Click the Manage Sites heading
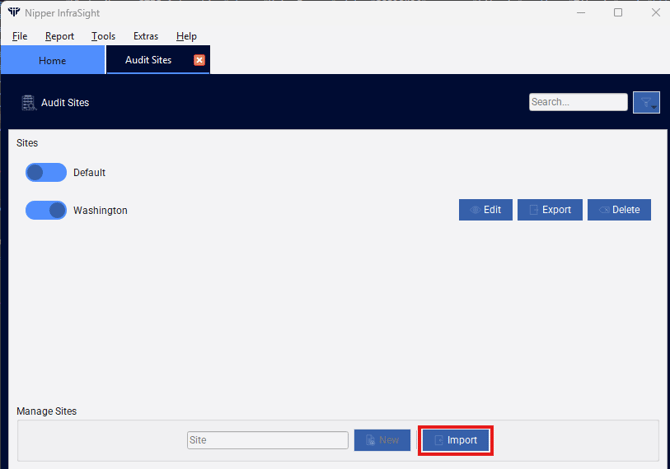Viewport: 670px width, 469px height. pos(47,411)
